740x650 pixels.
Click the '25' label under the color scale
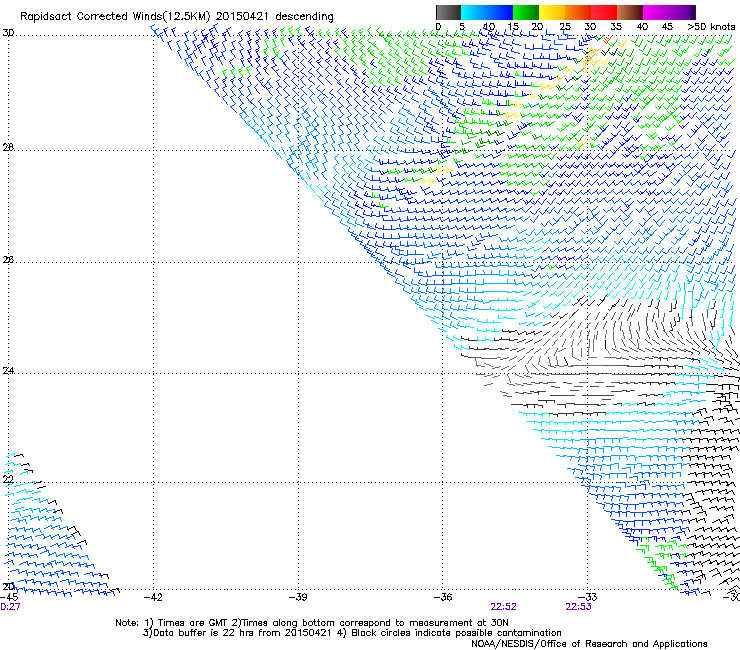click(x=565, y=27)
